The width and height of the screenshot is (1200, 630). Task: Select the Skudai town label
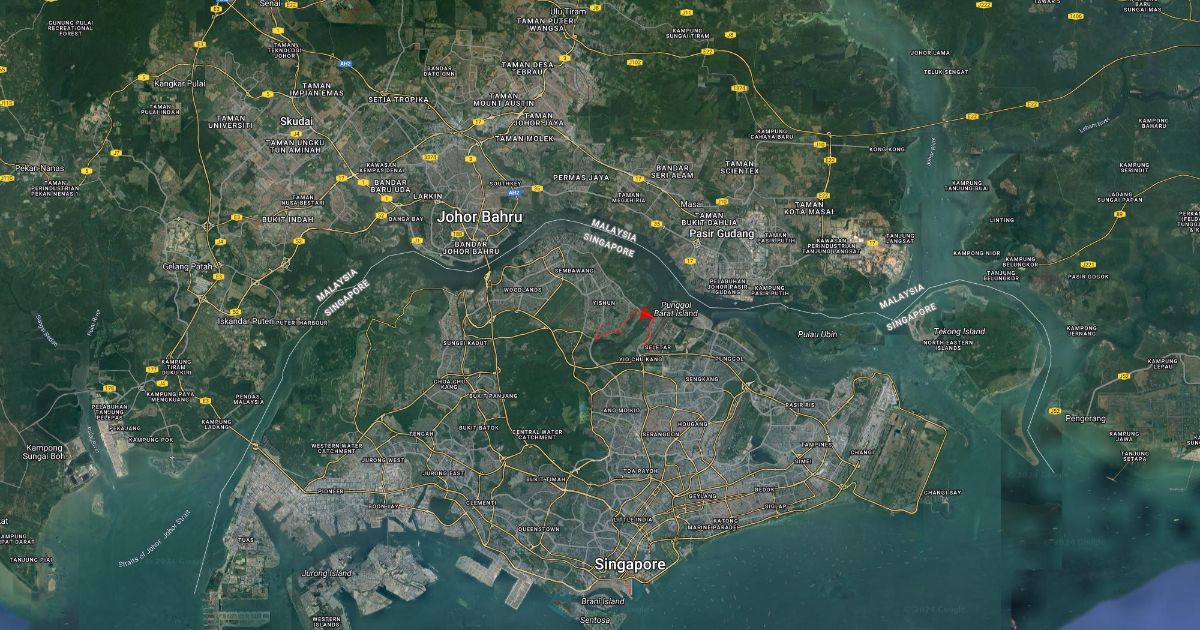(x=296, y=121)
